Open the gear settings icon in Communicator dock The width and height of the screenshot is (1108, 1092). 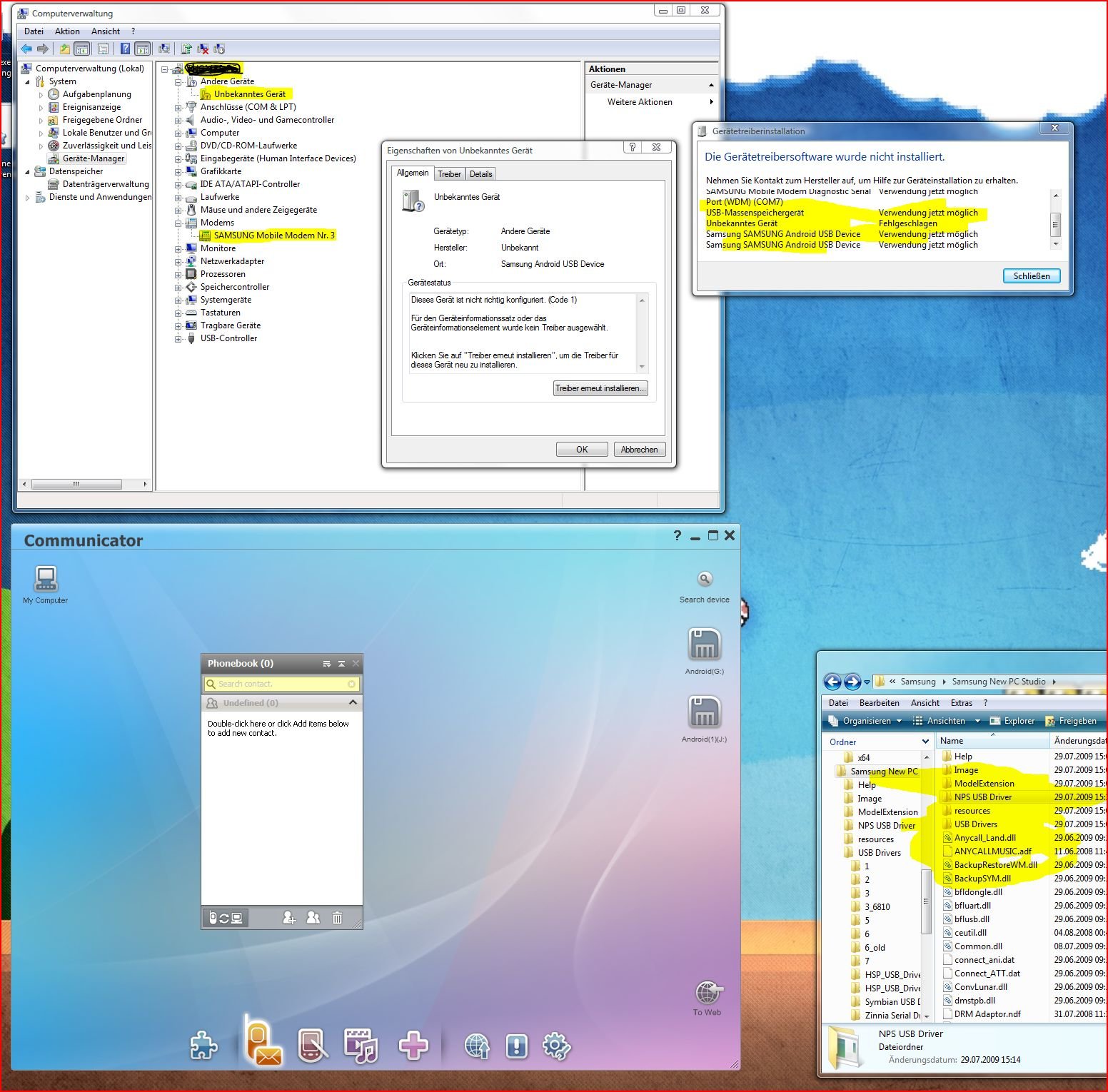pos(556,1046)
